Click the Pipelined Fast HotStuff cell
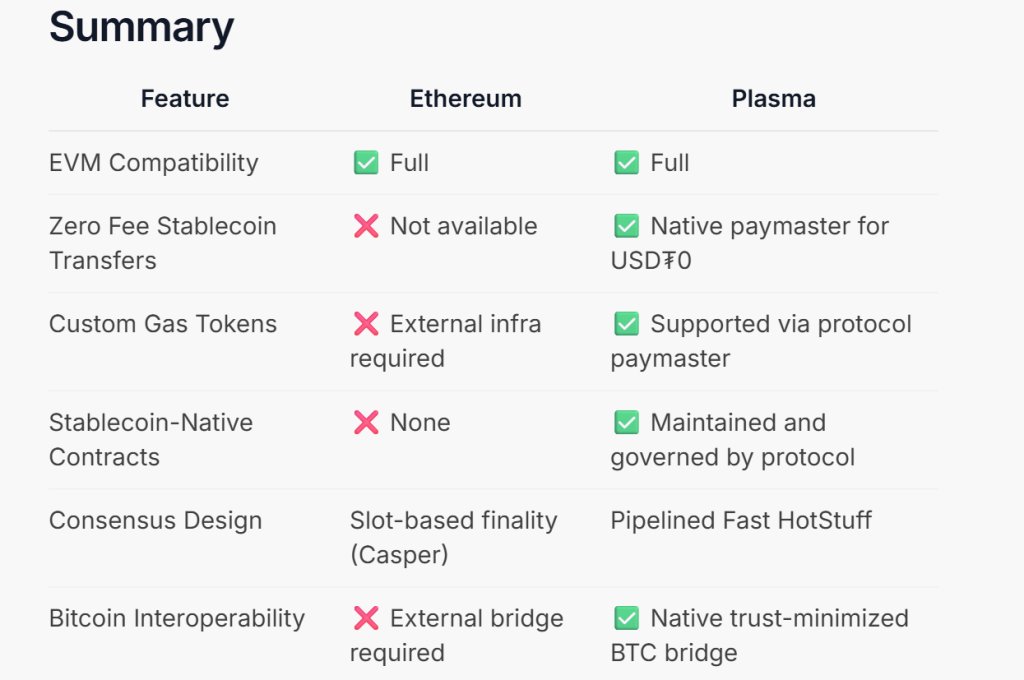The image size is (1024, 680). tap(741, 520)
